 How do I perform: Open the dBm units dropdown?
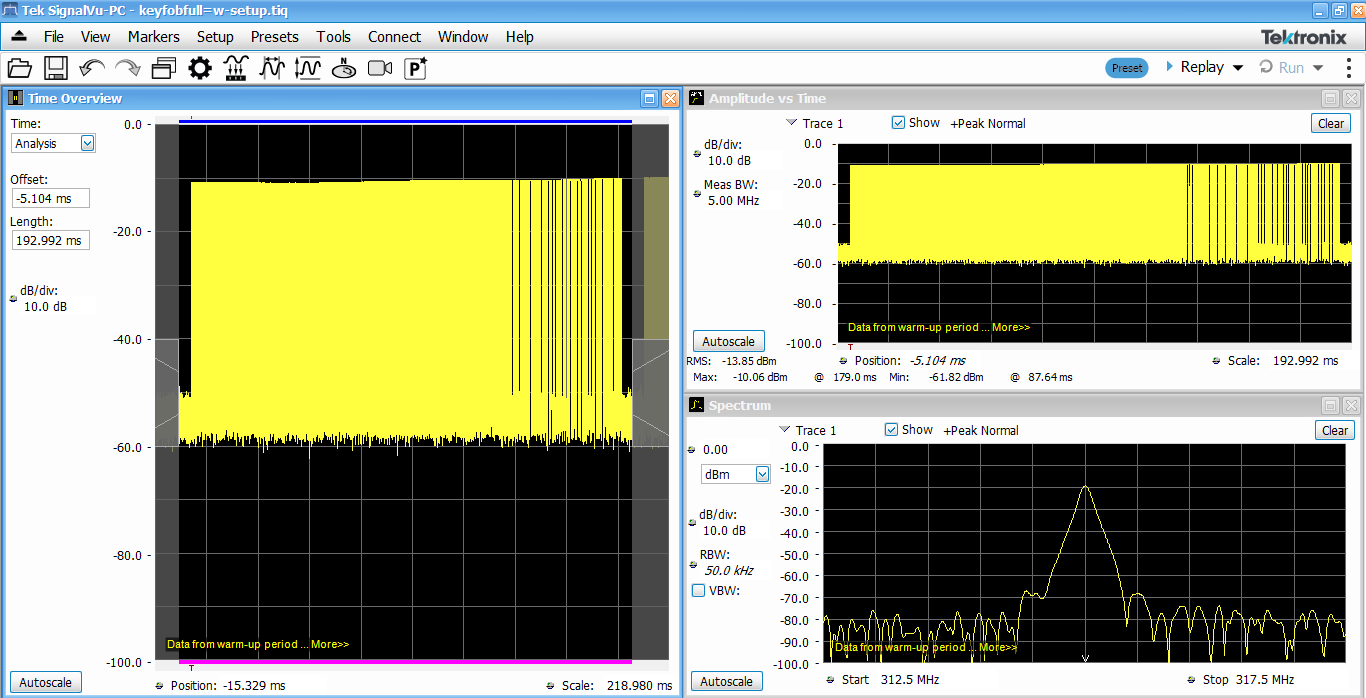(x=762, y=474)
